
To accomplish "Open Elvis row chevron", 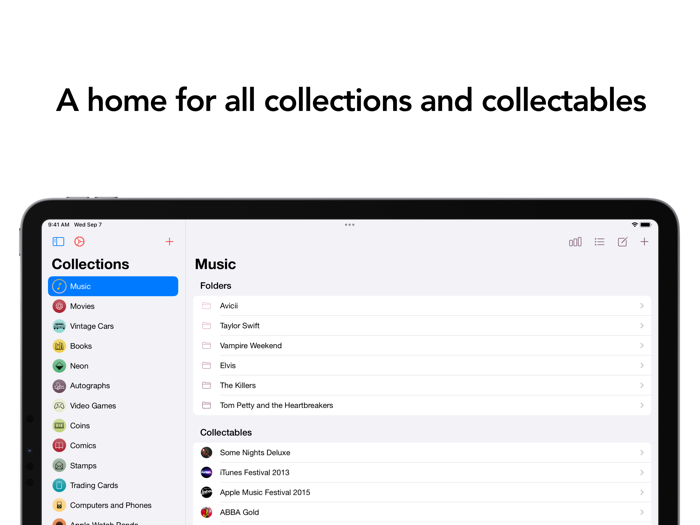I will point(642,365).
